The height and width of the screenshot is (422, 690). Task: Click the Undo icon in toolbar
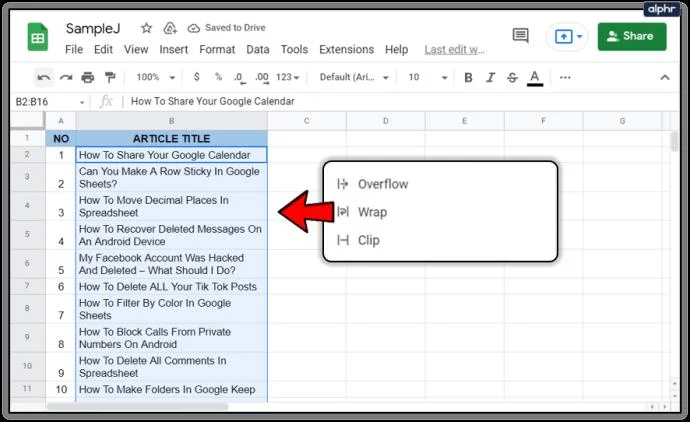(x=44, y=77)
